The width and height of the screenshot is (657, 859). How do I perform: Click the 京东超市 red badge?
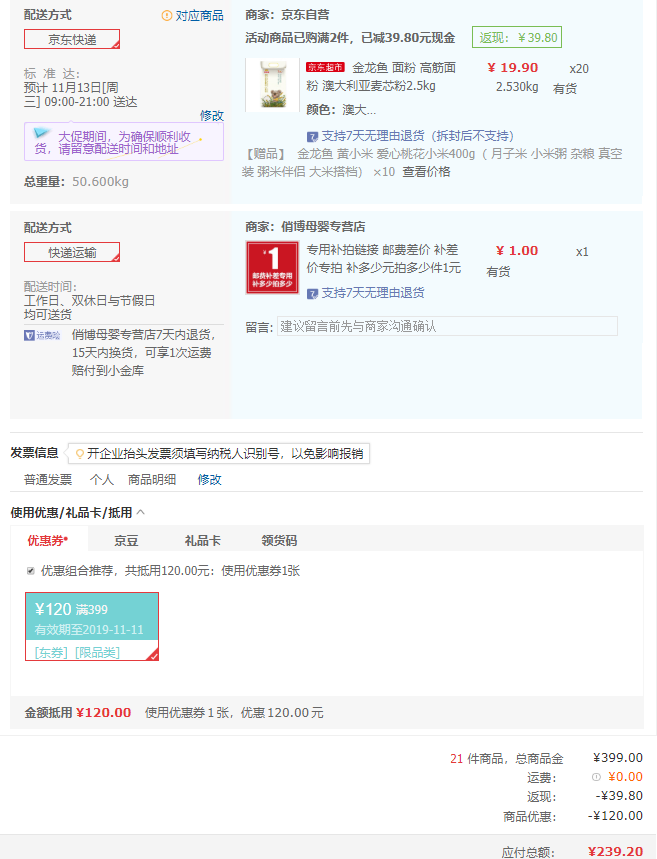point(325,67)
